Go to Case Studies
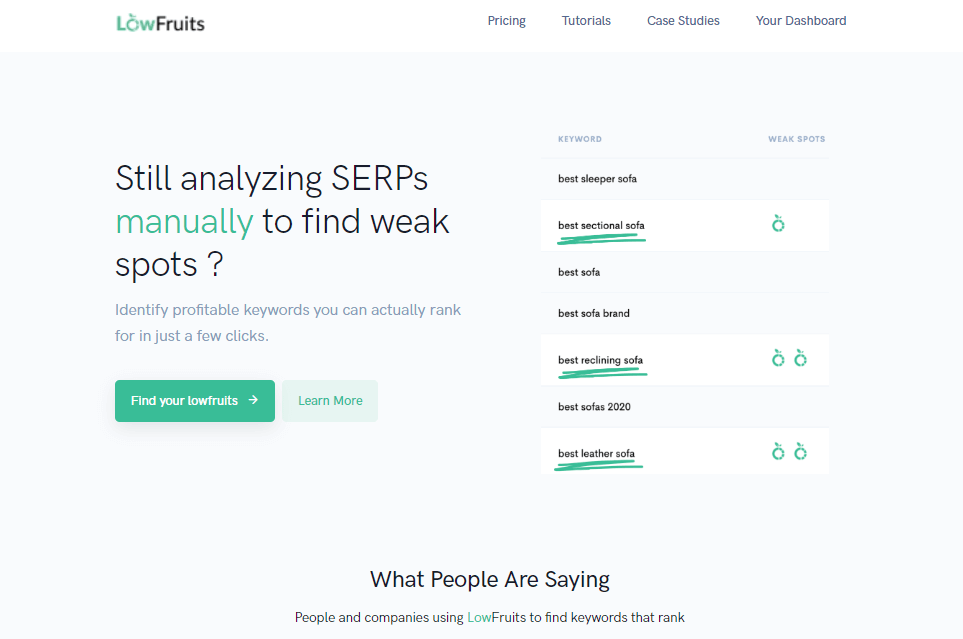Screen dimensions: 963x639 pos(683,21)
